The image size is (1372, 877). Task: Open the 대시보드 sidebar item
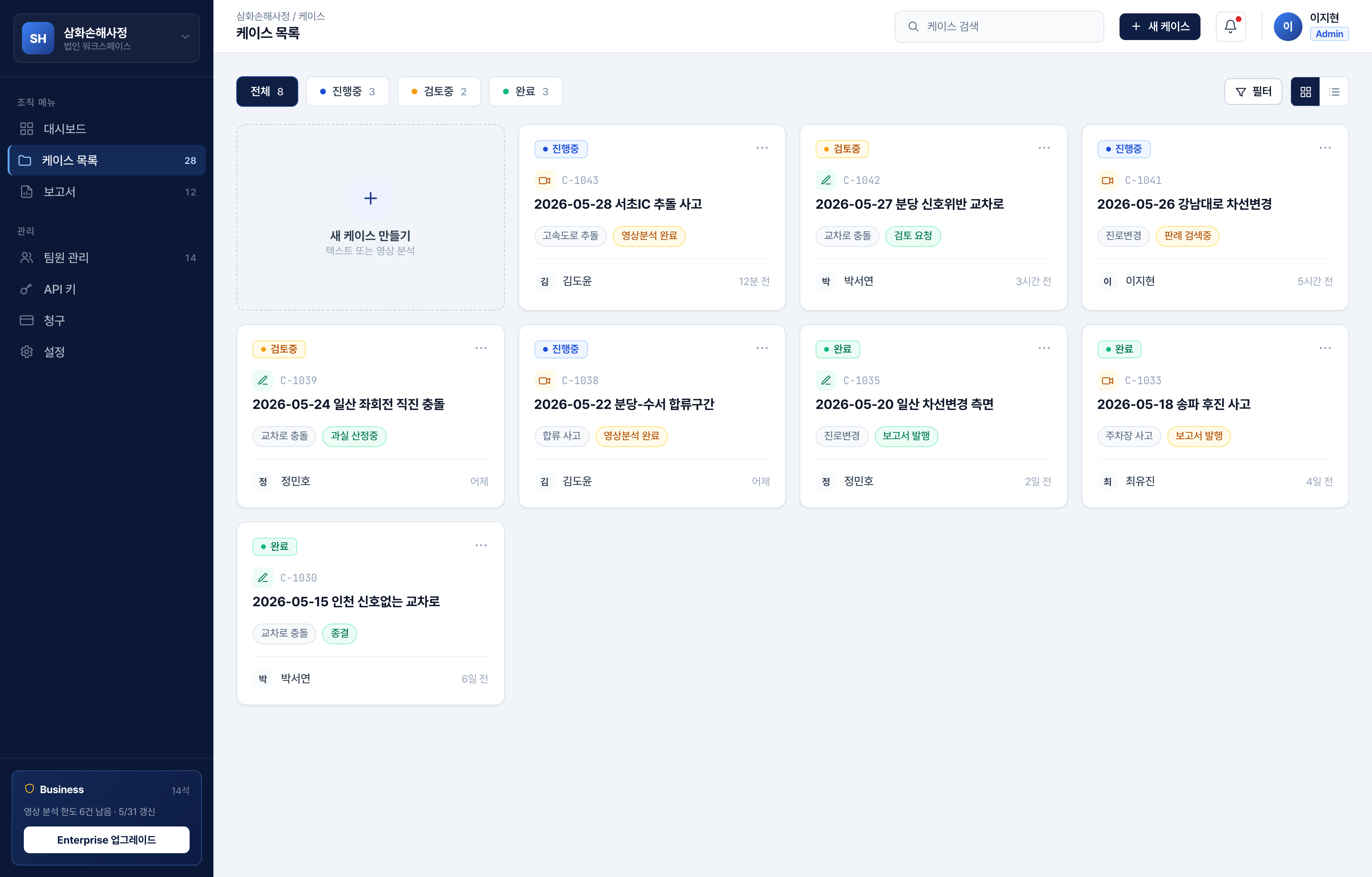106,129
